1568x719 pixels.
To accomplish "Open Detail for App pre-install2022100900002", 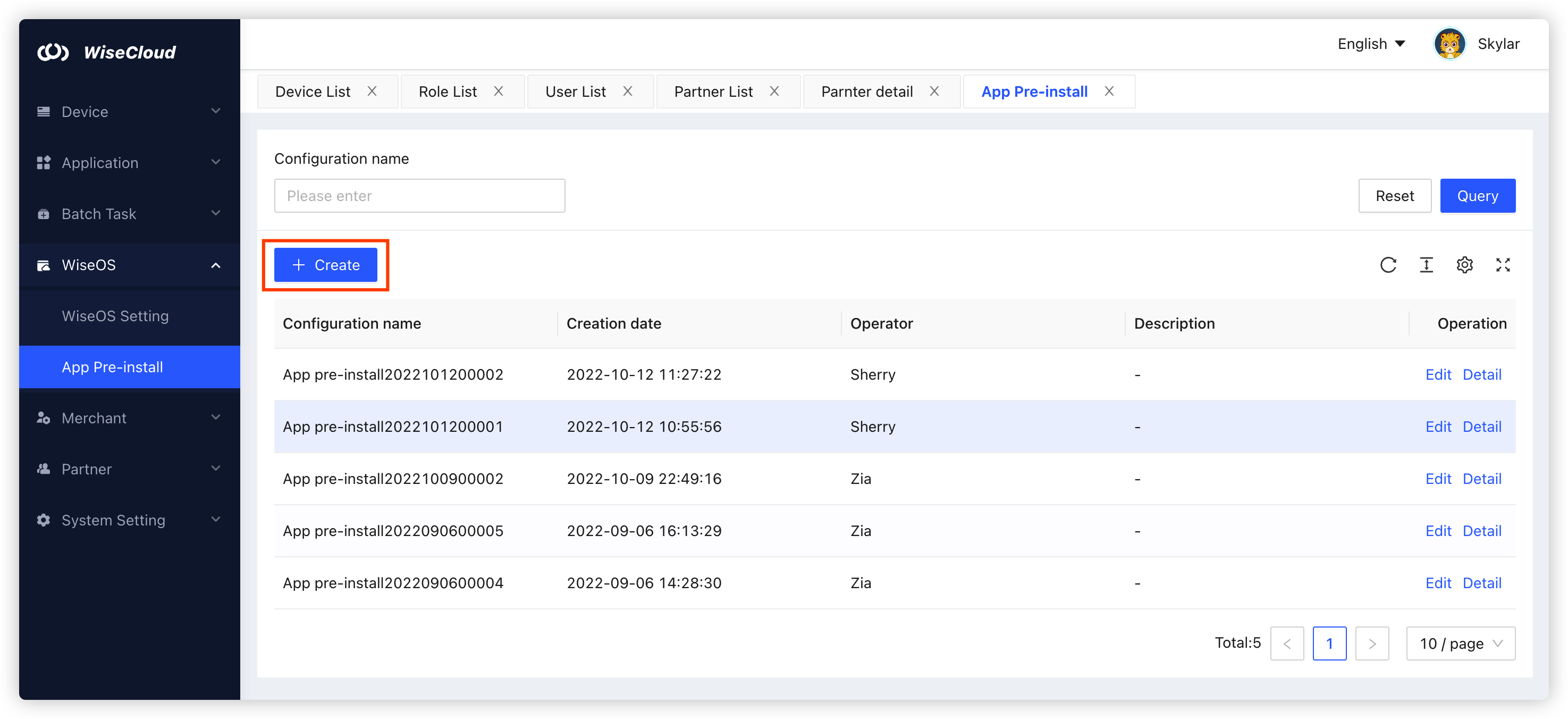I will click(x=1481, y=479).
